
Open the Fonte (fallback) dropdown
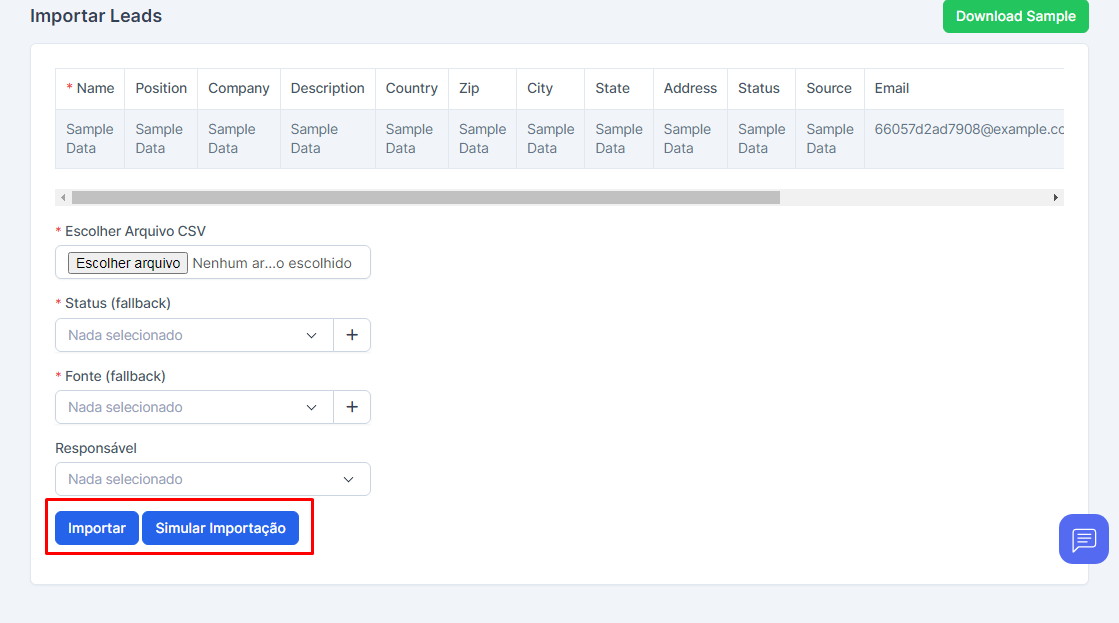(194, 407)
